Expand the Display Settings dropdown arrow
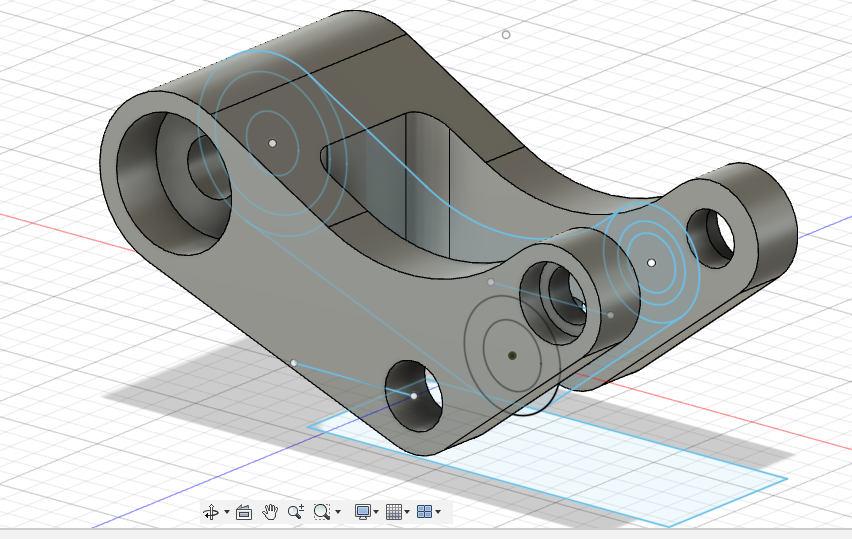This screenshot has width=852, height=539. (378, 513)
